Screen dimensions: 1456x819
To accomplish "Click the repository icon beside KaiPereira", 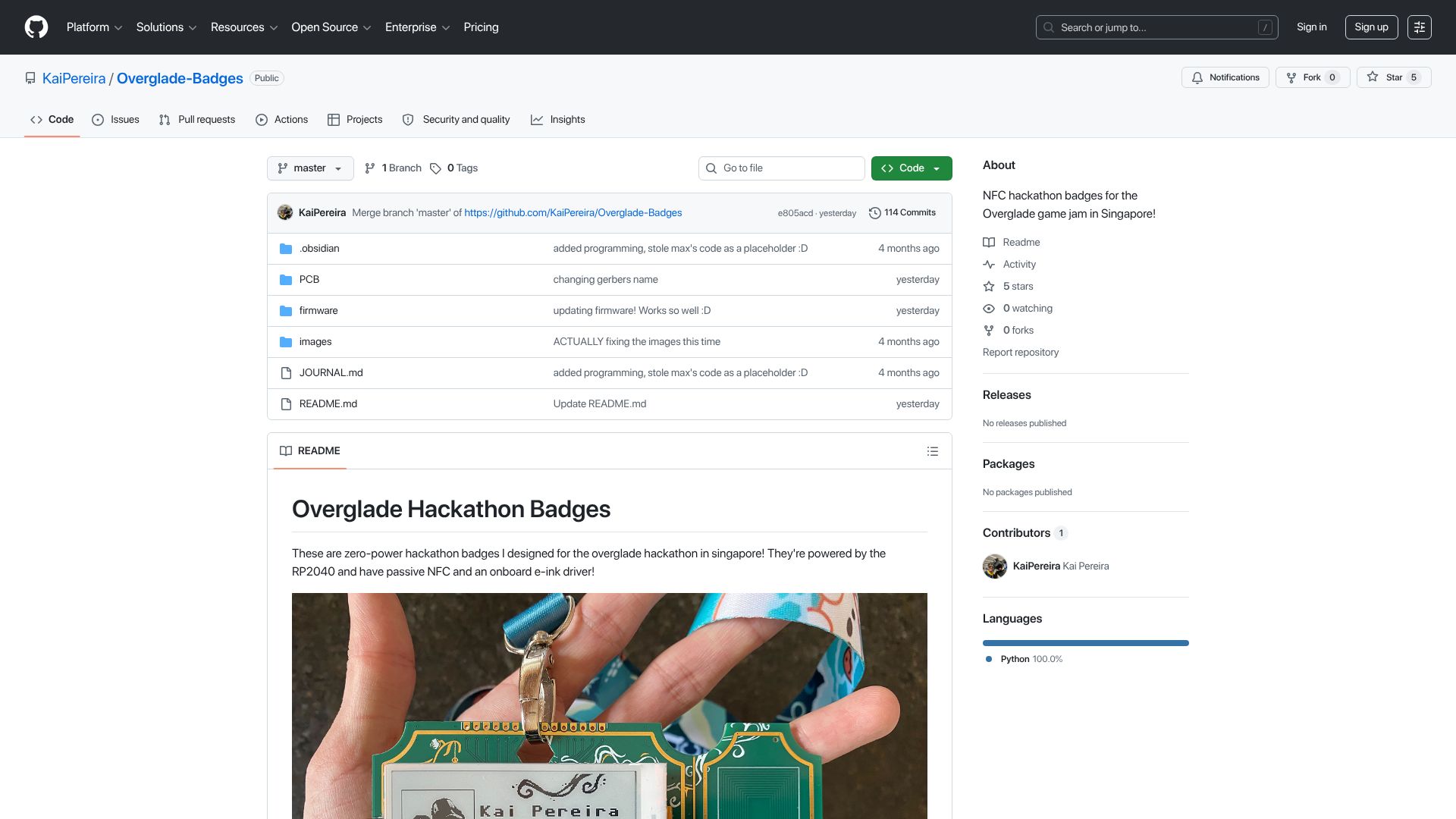I will point(30,78).
